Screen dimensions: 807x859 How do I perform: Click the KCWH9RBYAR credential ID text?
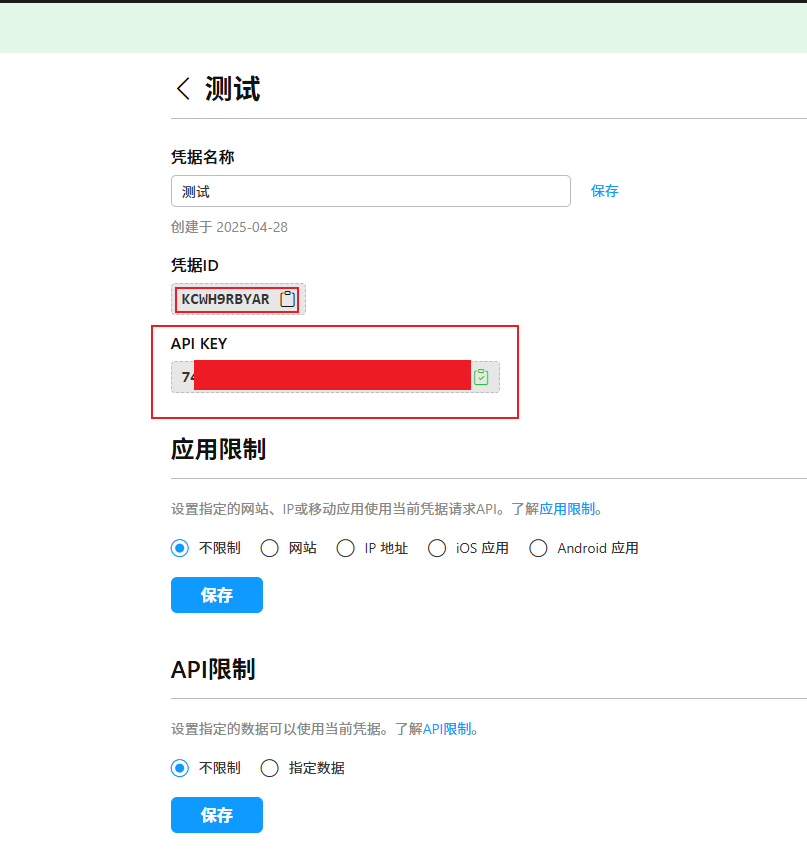click(226, 299)
